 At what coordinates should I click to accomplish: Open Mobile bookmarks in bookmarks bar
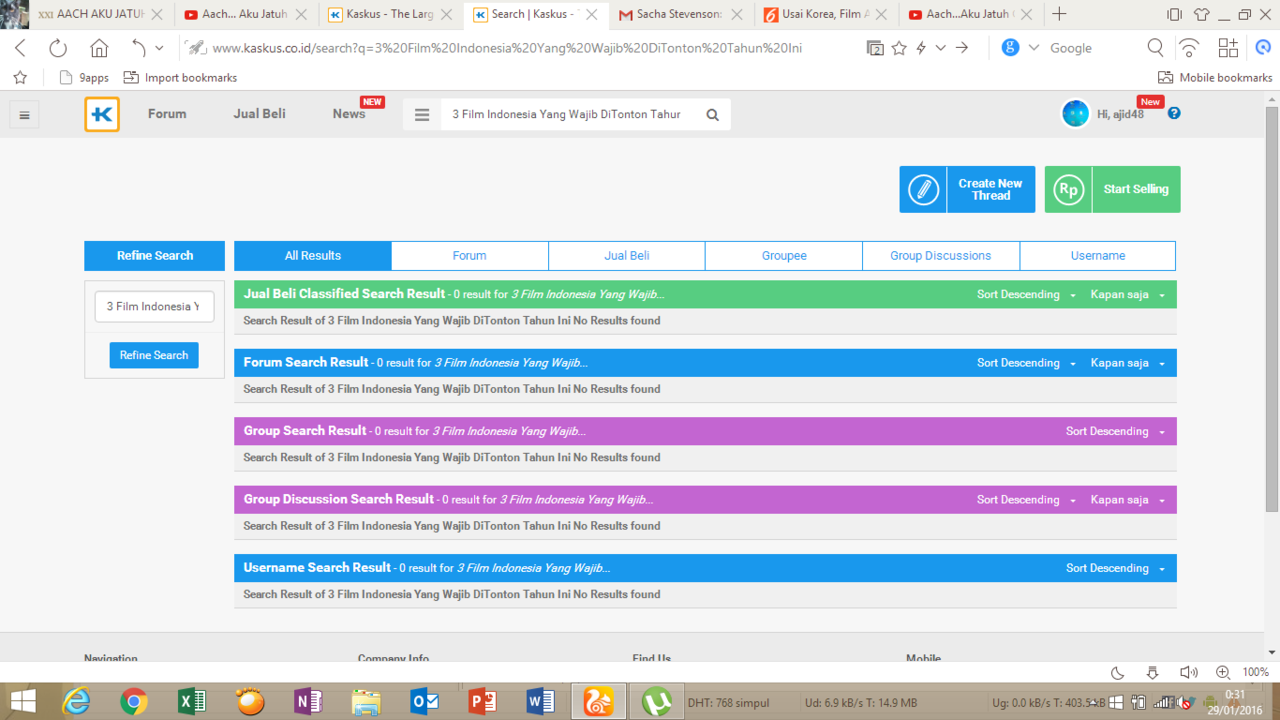[1215, 78]
